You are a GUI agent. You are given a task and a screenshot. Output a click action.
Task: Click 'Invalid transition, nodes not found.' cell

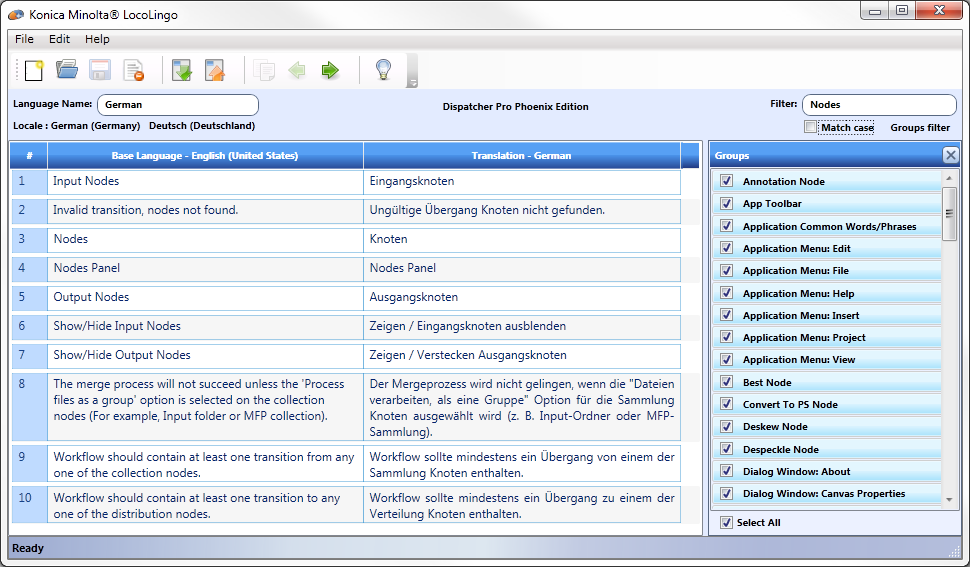[x=205, y=210]
